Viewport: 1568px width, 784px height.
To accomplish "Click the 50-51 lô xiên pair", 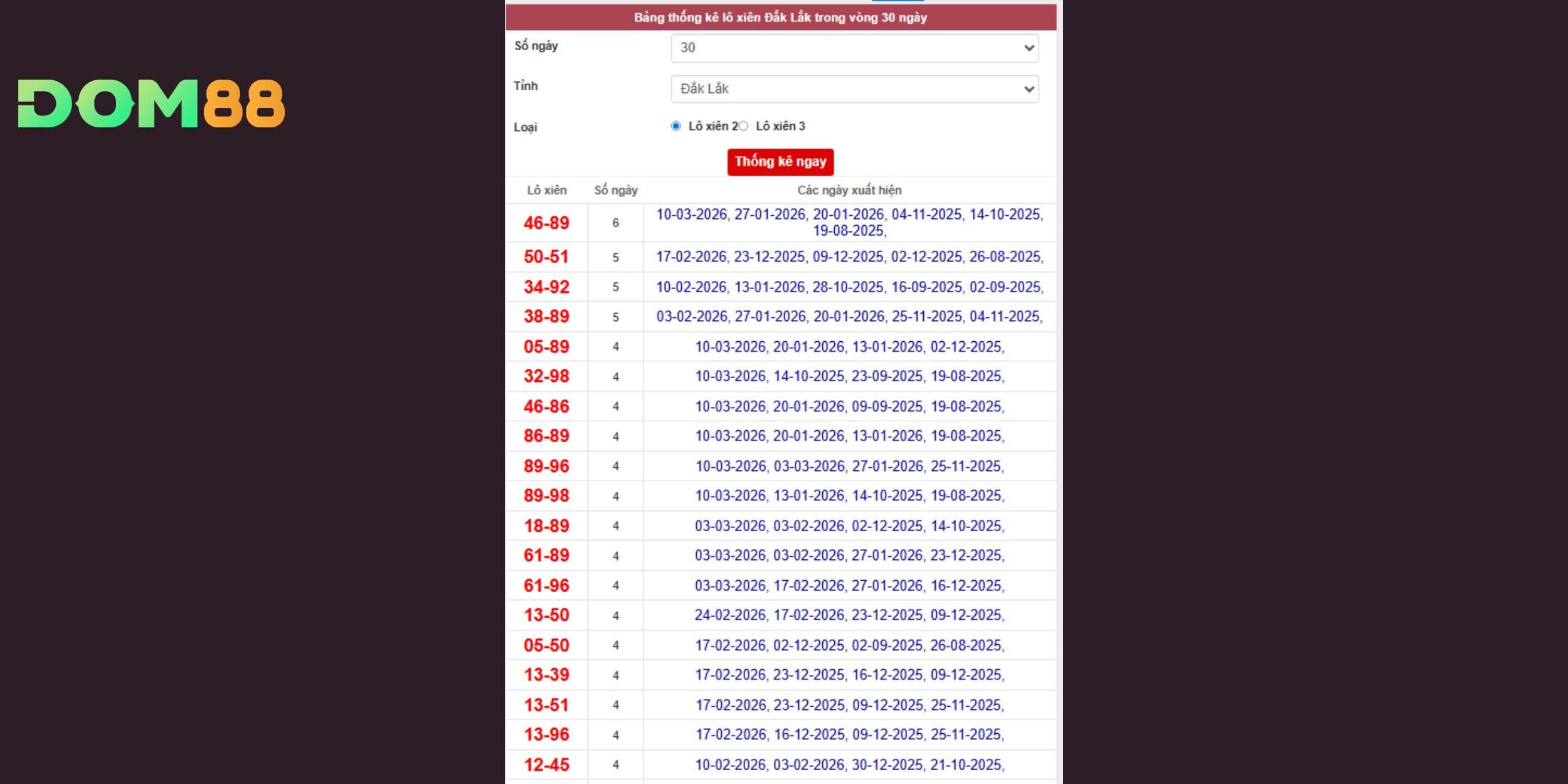I will (x=546, y=257).
